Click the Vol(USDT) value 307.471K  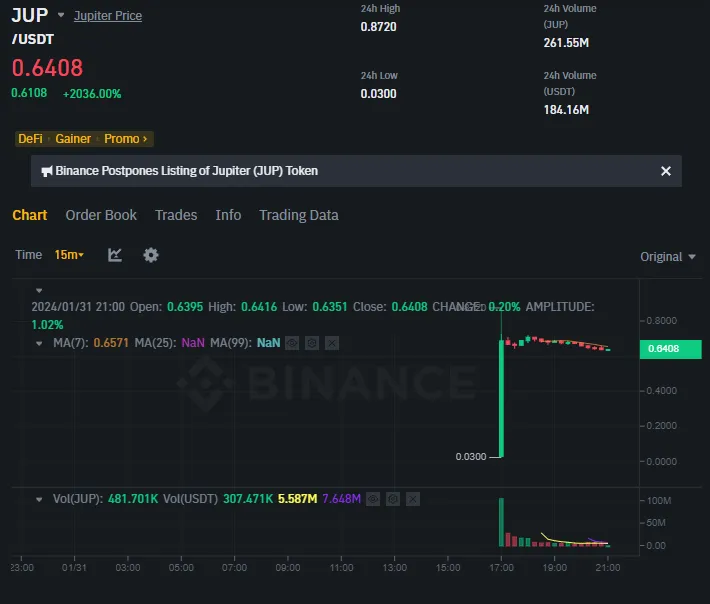(248, 499)
